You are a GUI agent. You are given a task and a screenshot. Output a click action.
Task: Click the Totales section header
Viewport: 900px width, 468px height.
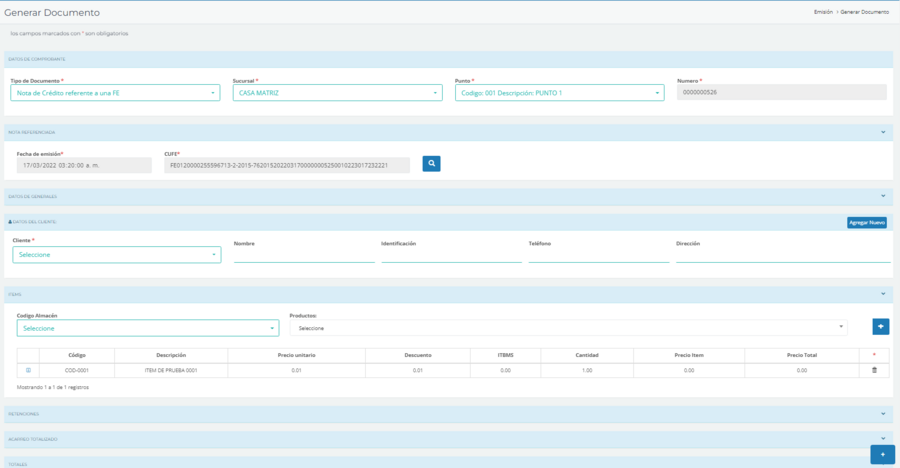[x=448, y=463]
